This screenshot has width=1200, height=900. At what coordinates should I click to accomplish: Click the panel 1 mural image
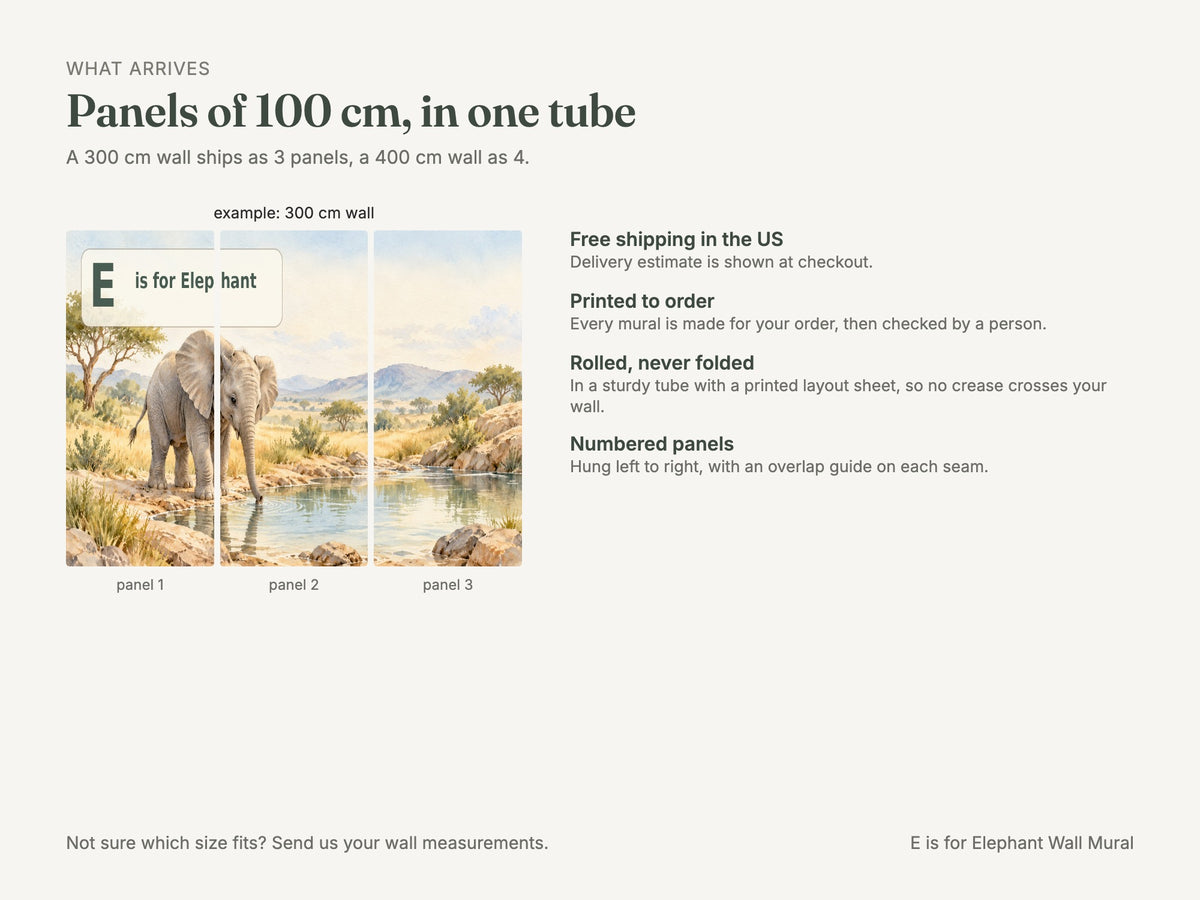tap(140, 398)
